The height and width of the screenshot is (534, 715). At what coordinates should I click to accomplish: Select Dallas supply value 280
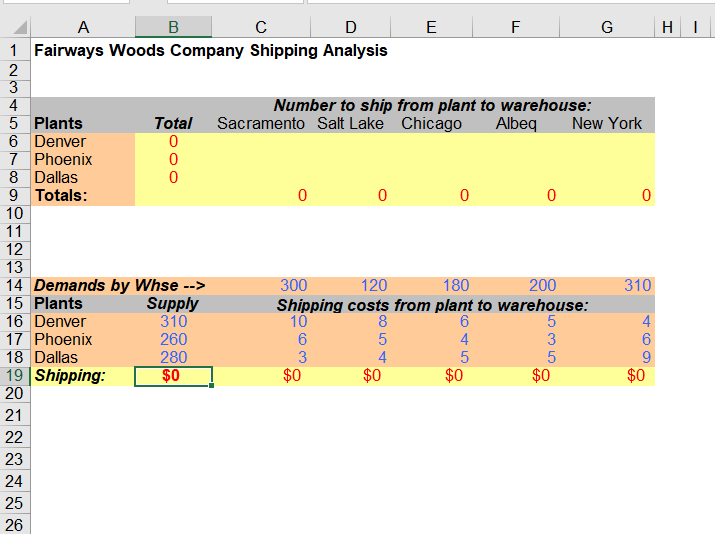point(173,358)
